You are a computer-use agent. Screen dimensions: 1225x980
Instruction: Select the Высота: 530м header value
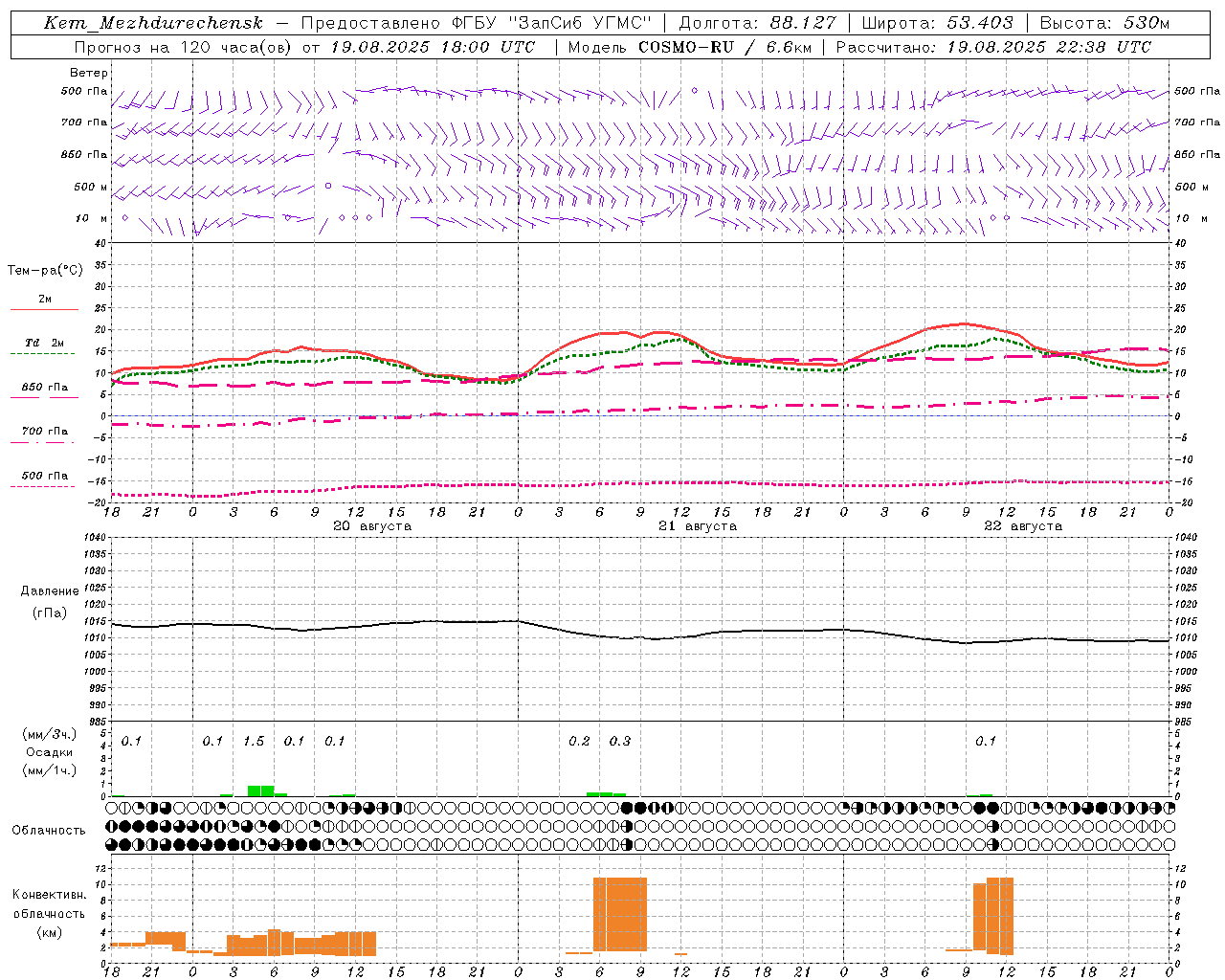click(x=1104, y=23)
